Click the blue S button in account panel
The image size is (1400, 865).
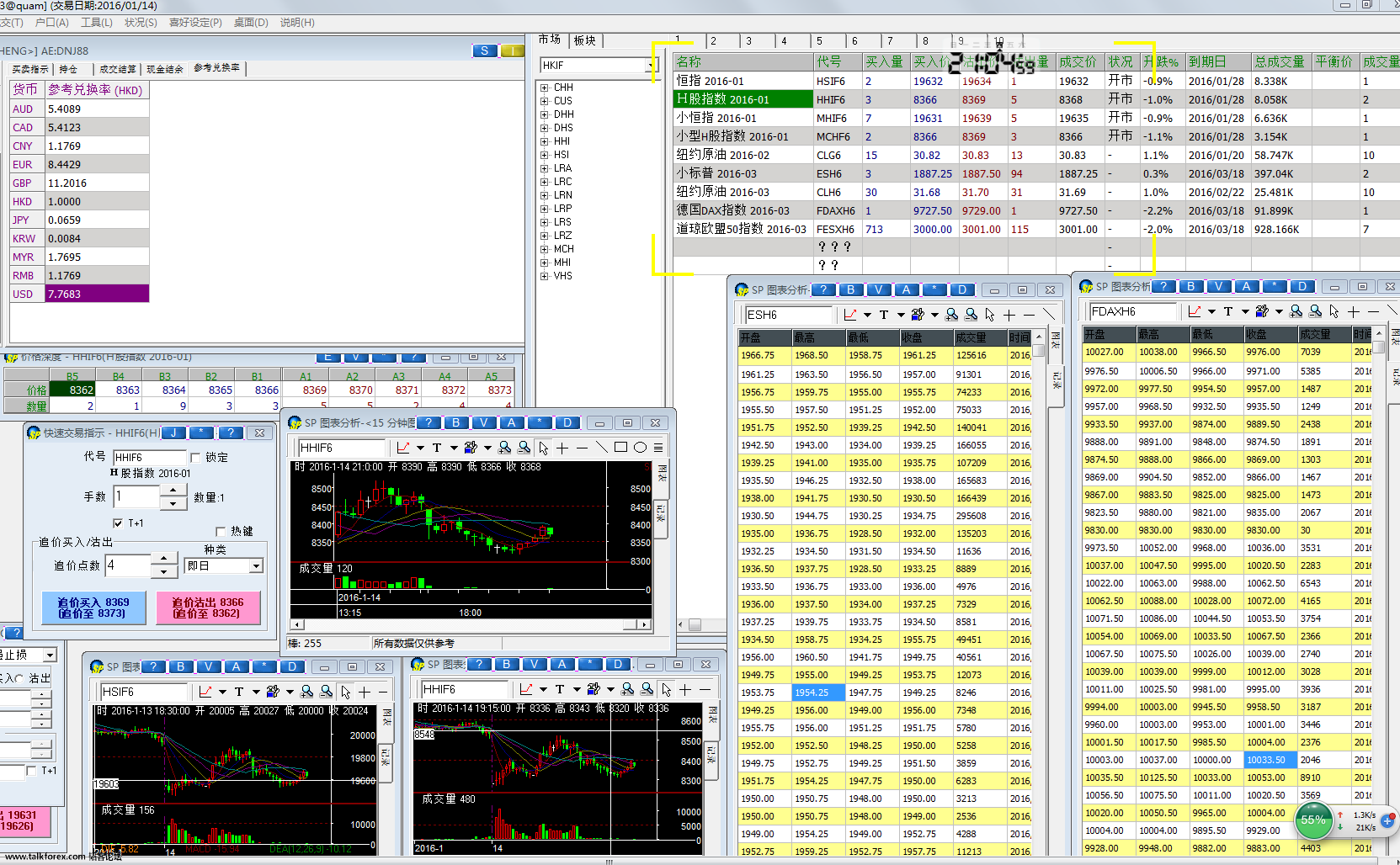pos(484,51)
